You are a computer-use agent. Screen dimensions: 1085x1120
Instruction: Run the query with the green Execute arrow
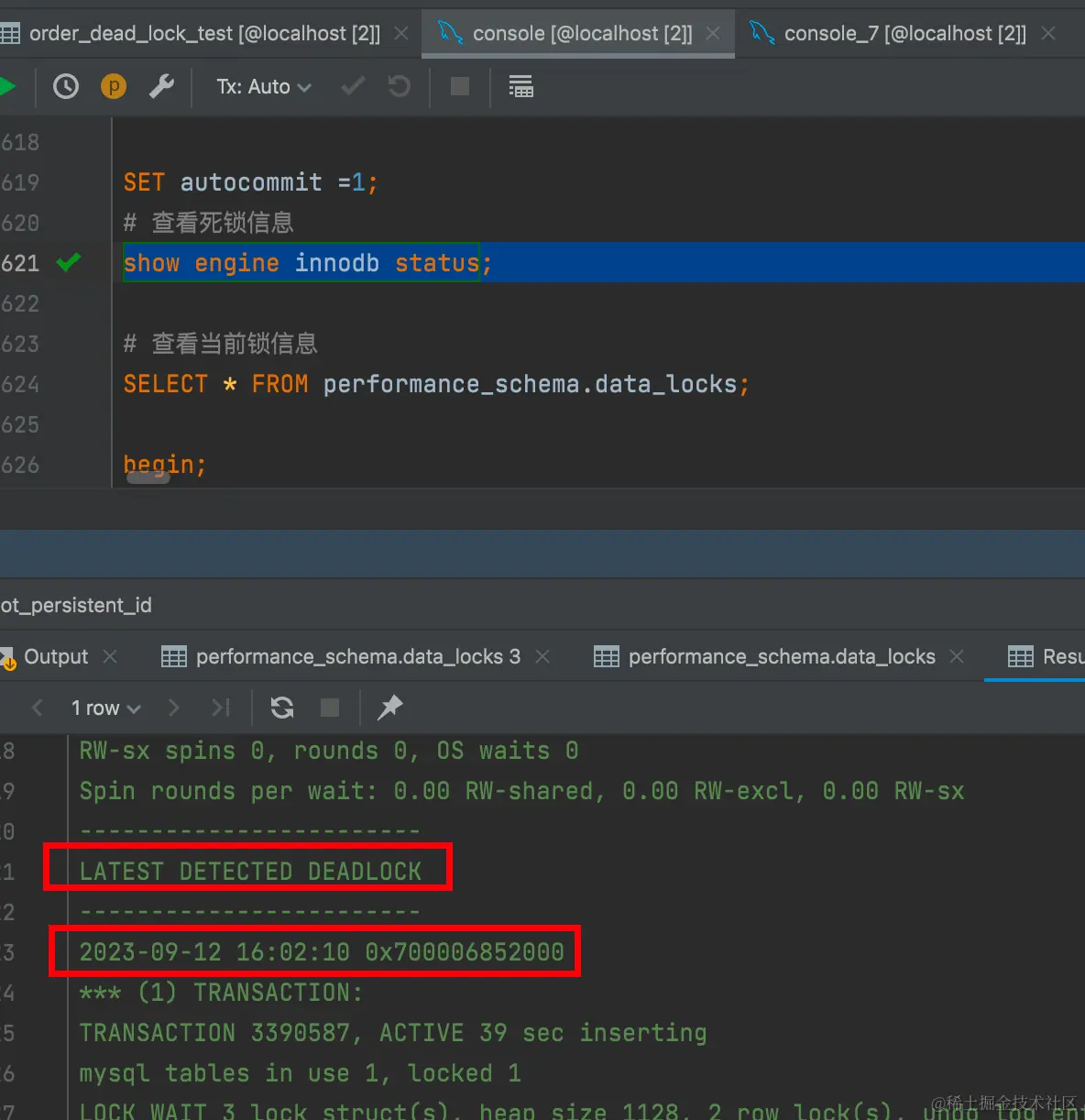(x=6, y=87)
